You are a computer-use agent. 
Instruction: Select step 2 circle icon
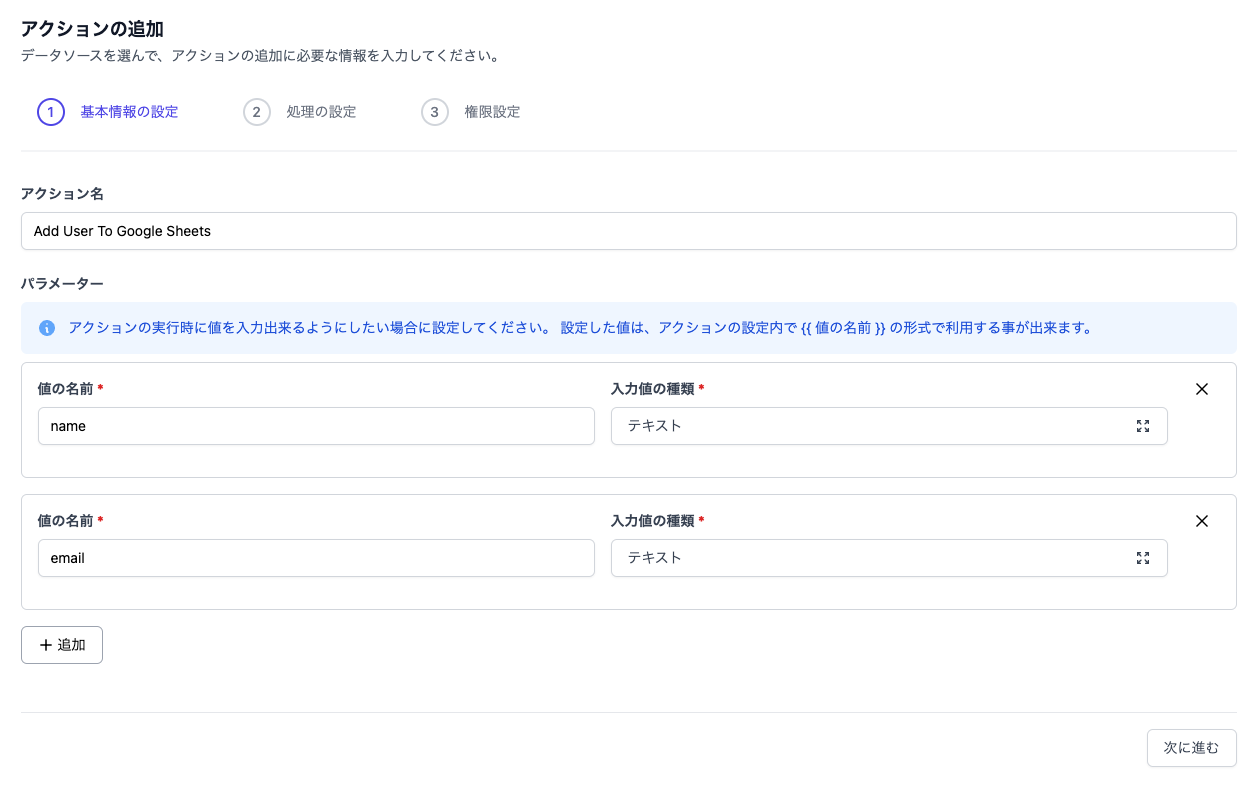pyautogui.click(x=257, y=112)
